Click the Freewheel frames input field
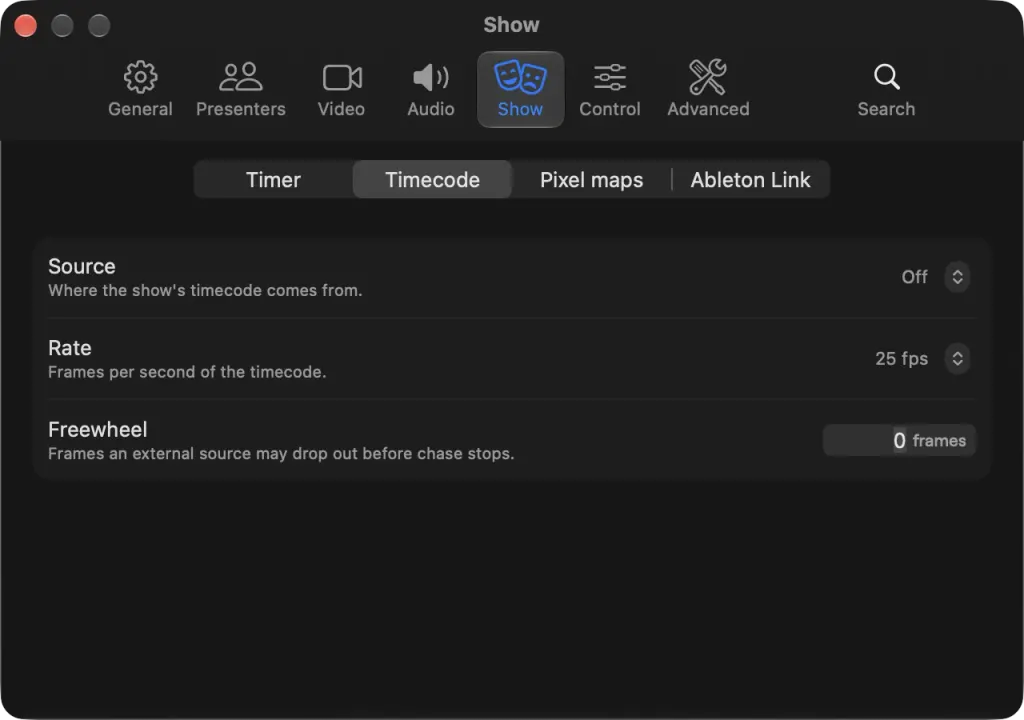 coord(899,440)
